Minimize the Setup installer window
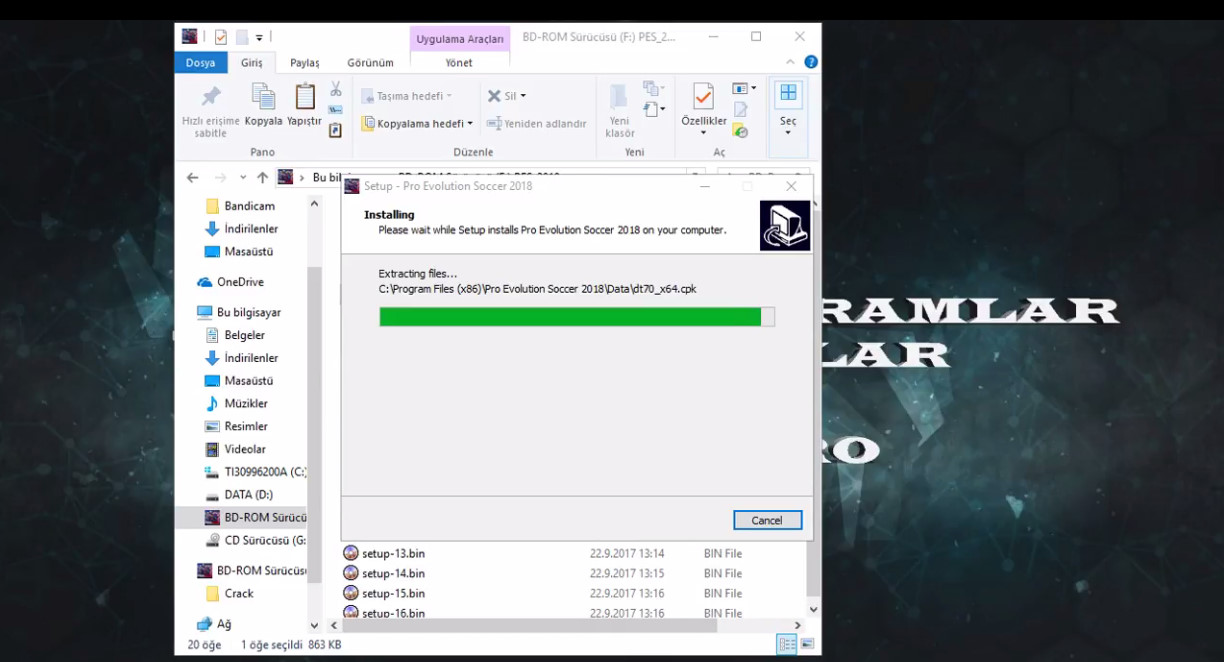 (x=704, y=186)
